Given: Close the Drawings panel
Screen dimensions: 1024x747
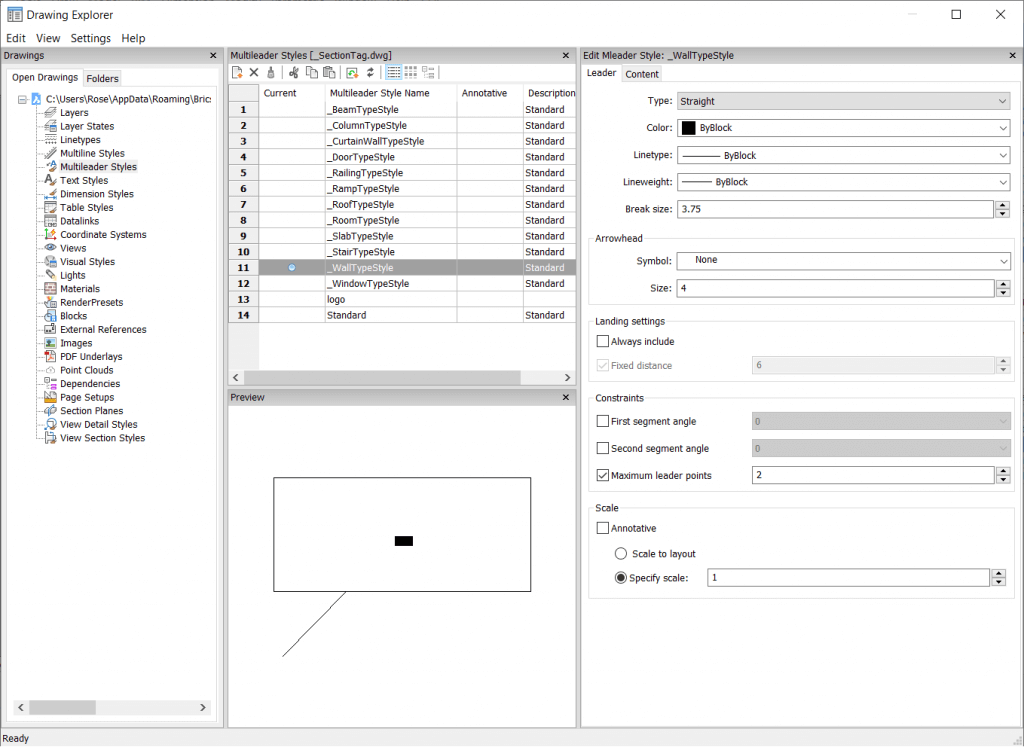Looking at the screenshot, I should click(x=213, y=56).
